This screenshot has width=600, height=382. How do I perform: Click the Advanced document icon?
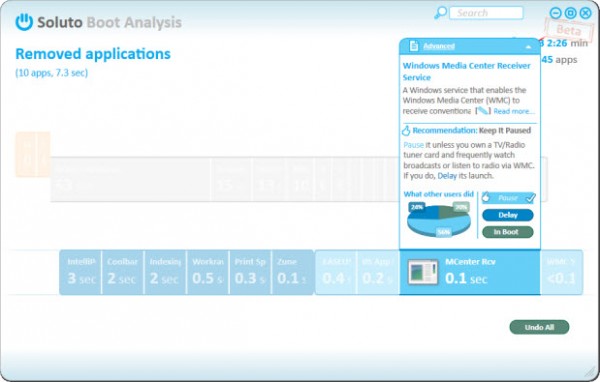(414, 46)
